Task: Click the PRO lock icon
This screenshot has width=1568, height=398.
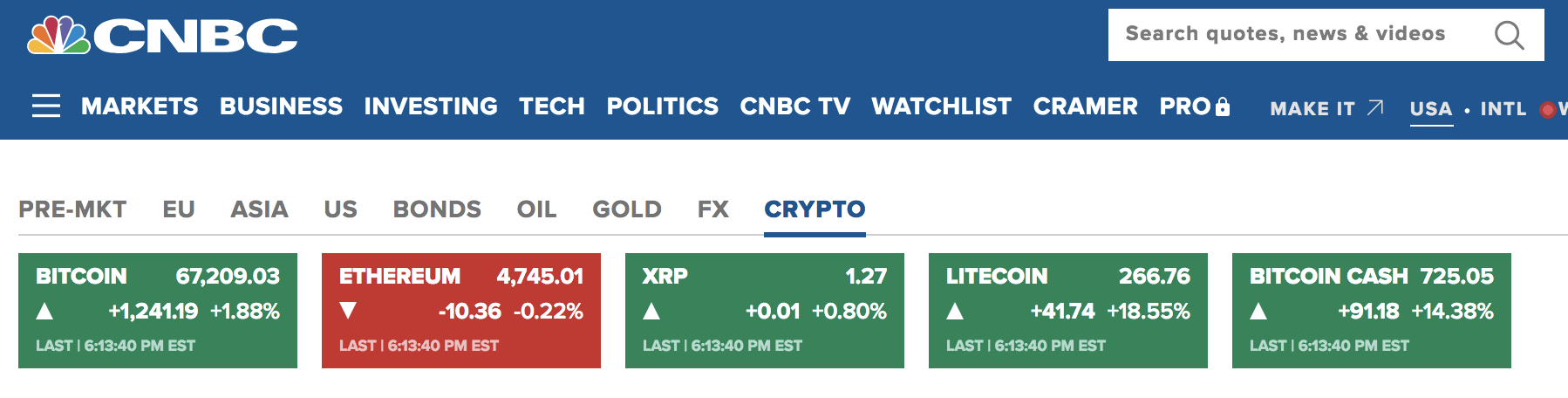Action: coord(1223,107)
